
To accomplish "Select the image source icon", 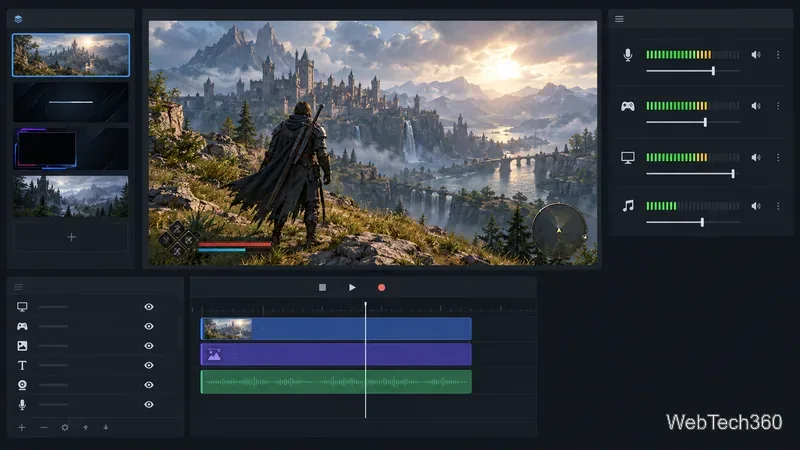I will click(22, 346).
